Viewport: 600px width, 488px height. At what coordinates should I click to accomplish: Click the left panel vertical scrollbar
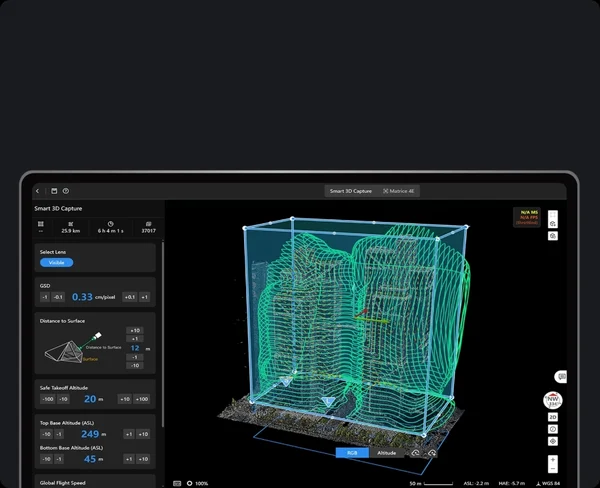point(163,300)
